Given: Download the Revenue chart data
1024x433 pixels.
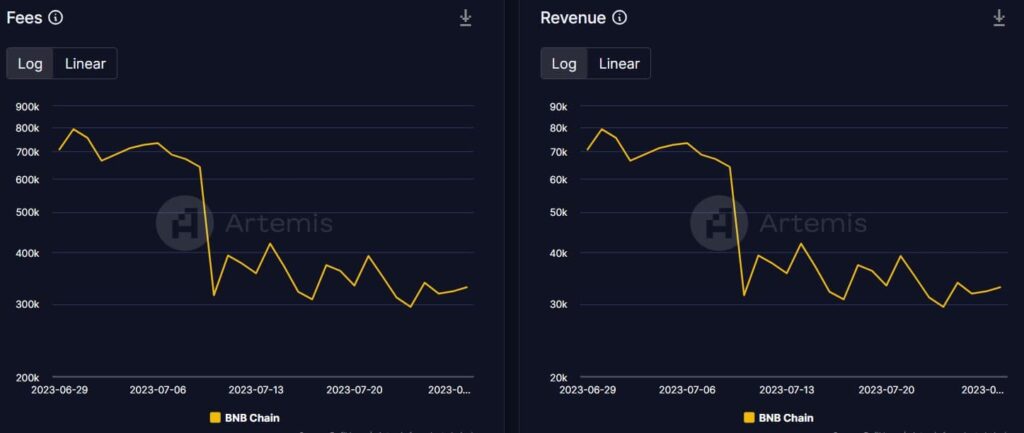Looking at the screenshot, I should coord(998,18).
